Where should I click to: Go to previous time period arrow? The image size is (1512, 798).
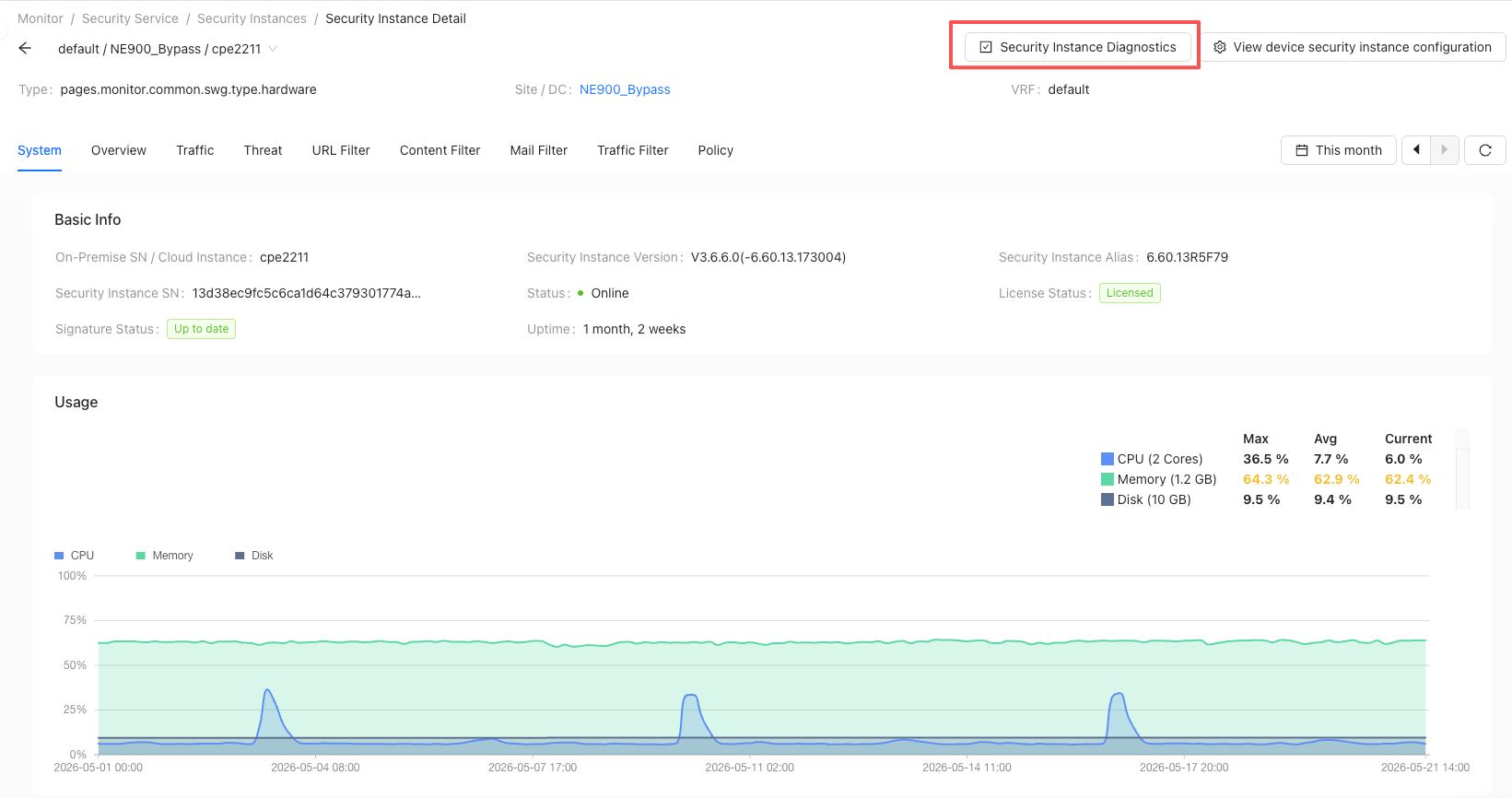coord(1416,150)
